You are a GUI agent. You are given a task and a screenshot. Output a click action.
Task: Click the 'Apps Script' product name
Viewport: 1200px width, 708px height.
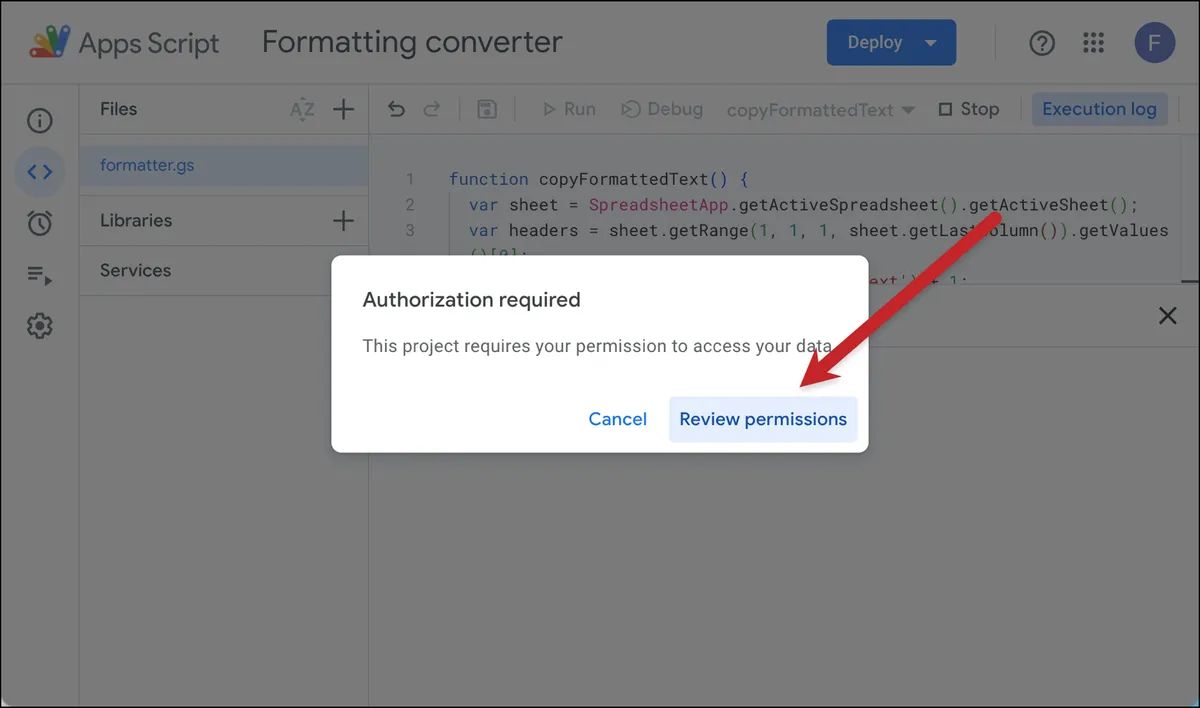click(x=149, y=44)
